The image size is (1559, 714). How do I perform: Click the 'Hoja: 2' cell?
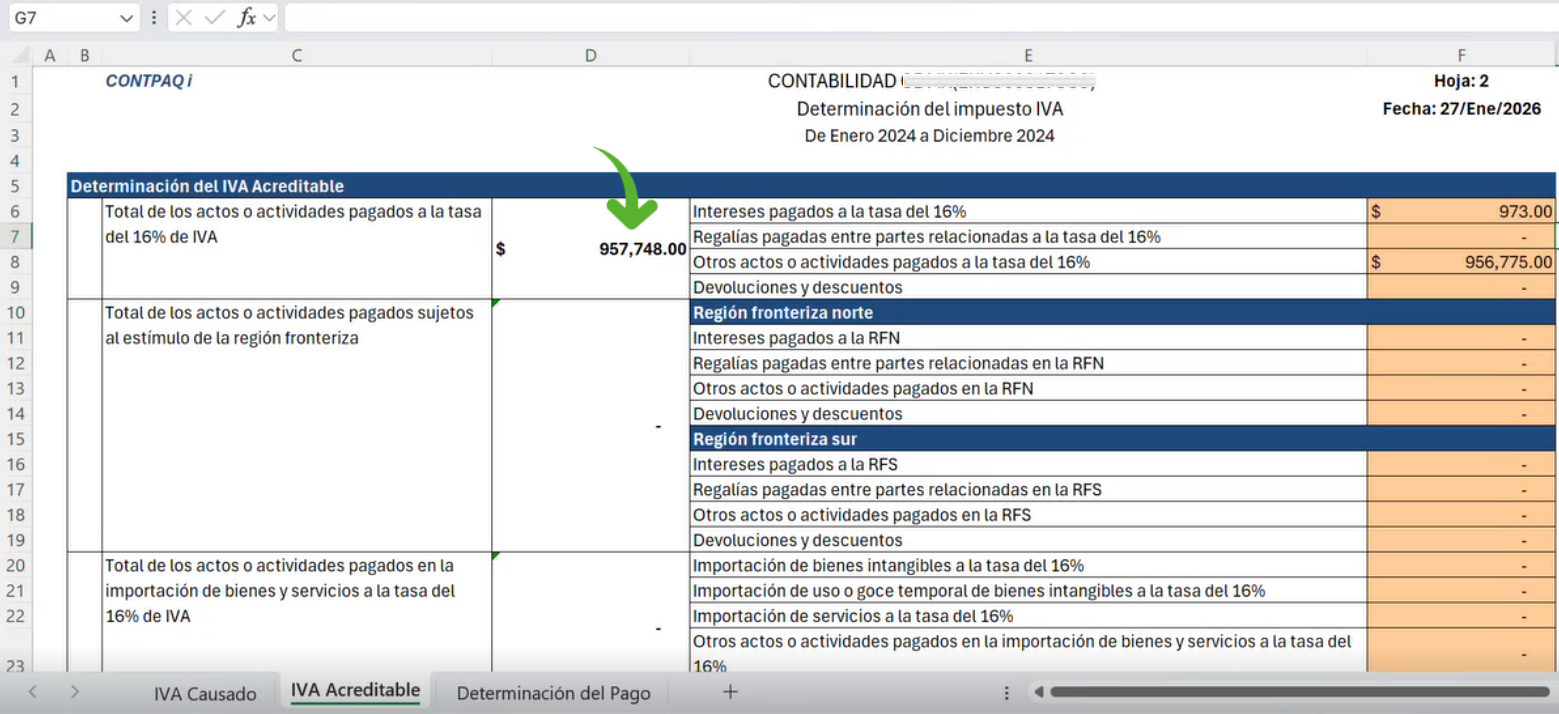[x=1461, y=82]
